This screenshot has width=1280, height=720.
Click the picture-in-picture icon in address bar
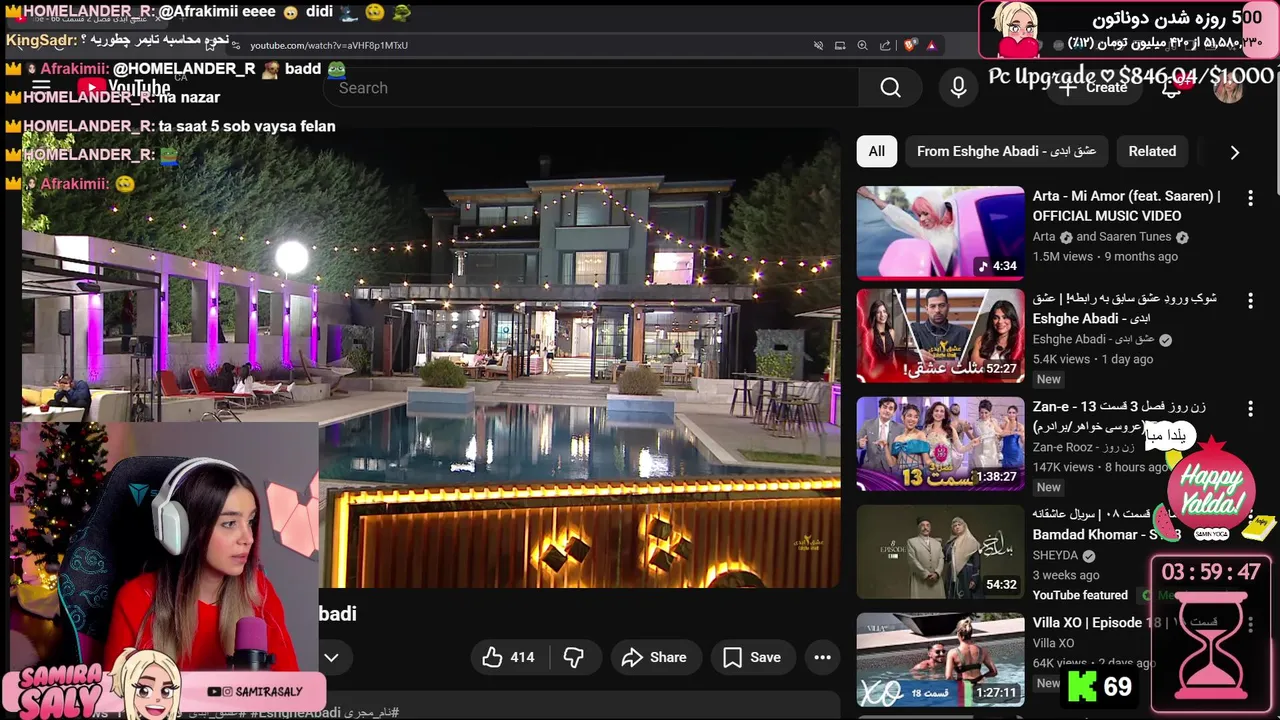tap(840, 45)
